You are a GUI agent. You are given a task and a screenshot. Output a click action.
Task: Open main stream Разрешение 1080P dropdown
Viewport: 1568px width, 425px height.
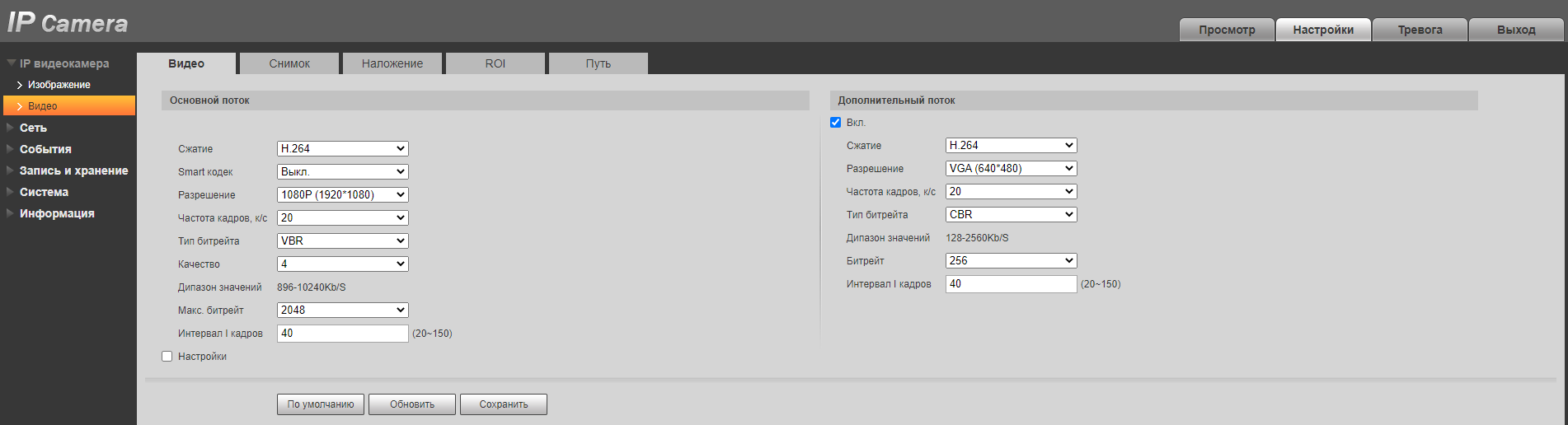pos(343,195)
